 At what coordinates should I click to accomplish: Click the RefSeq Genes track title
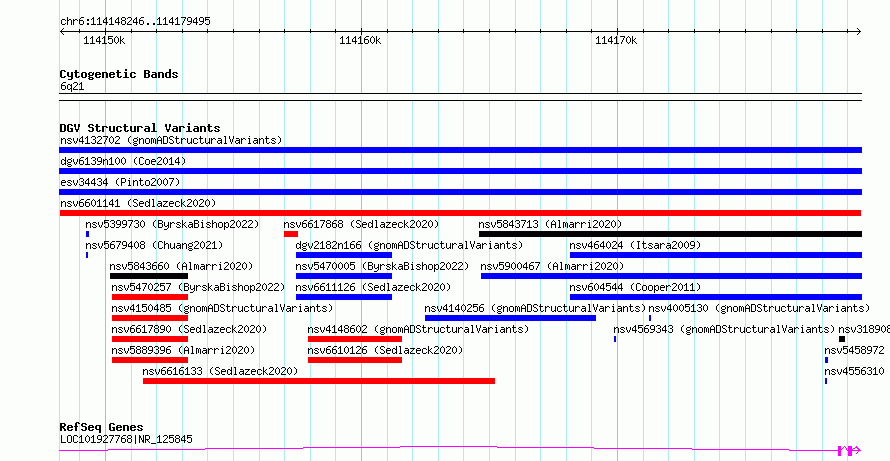pos(101,427)
